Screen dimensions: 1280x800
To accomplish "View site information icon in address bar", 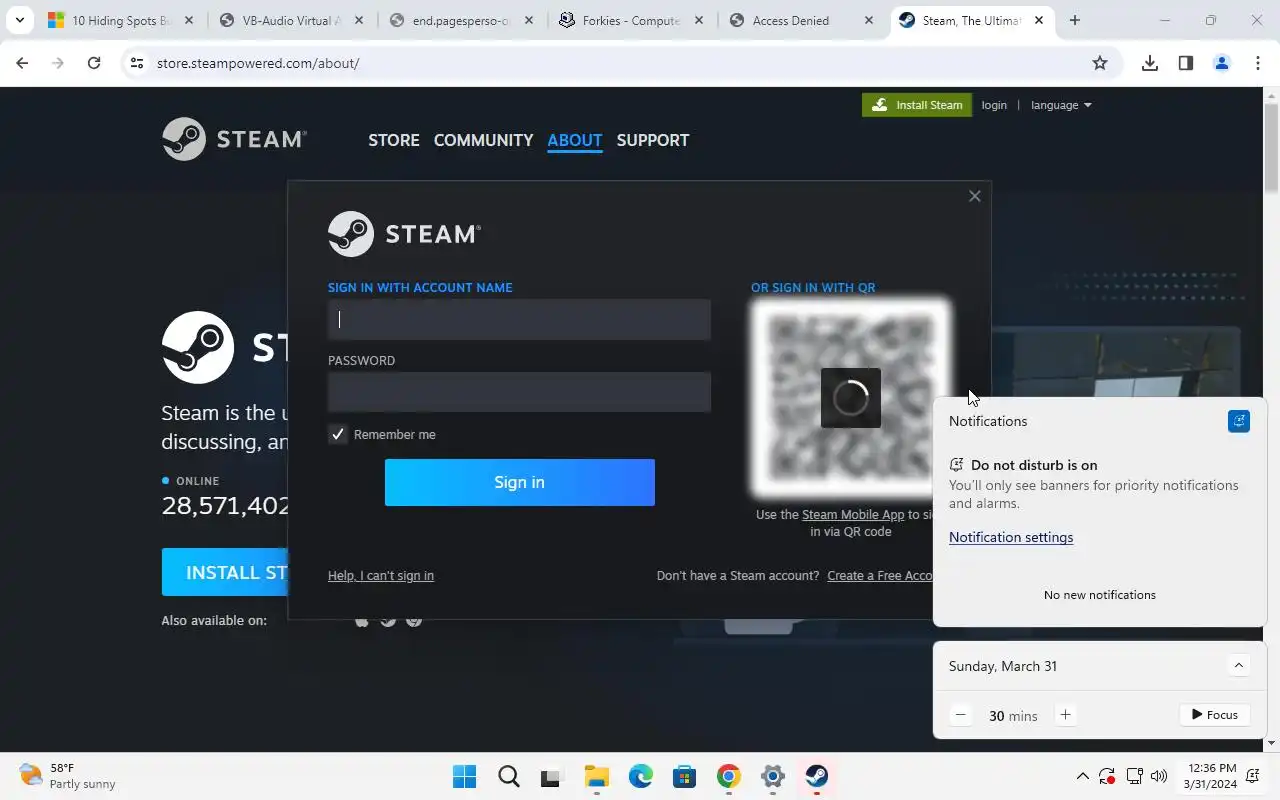I will point(137,63).
